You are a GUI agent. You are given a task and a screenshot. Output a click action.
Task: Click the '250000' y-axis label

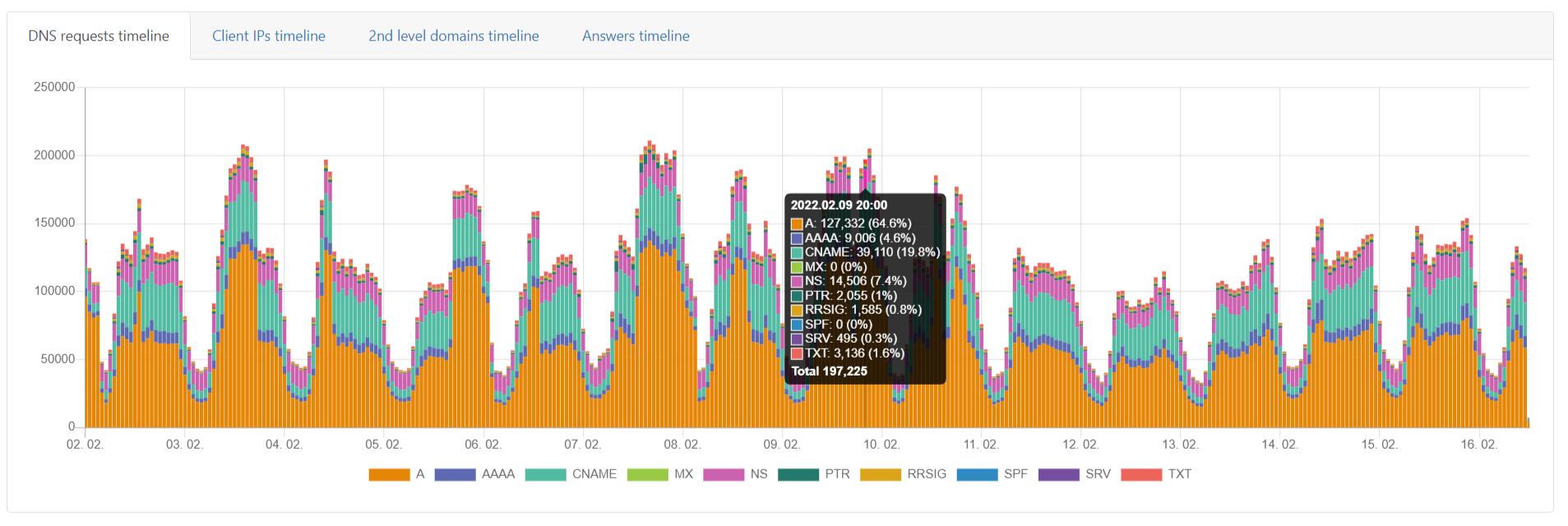[54, 87]
